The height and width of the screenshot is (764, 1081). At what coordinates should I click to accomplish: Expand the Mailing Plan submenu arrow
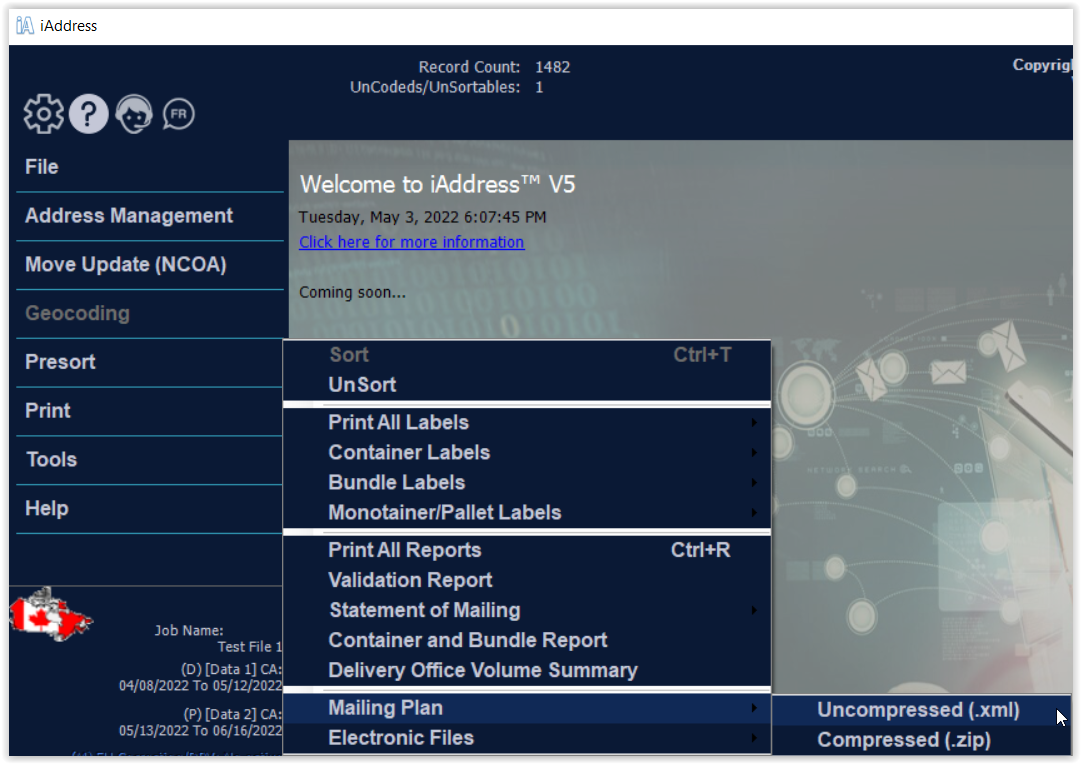(x=754, y=708)
